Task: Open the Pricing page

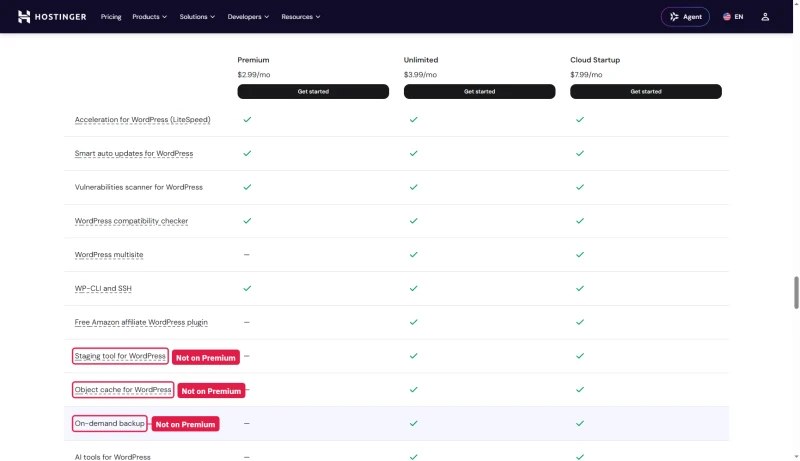Action: (111, 17)
